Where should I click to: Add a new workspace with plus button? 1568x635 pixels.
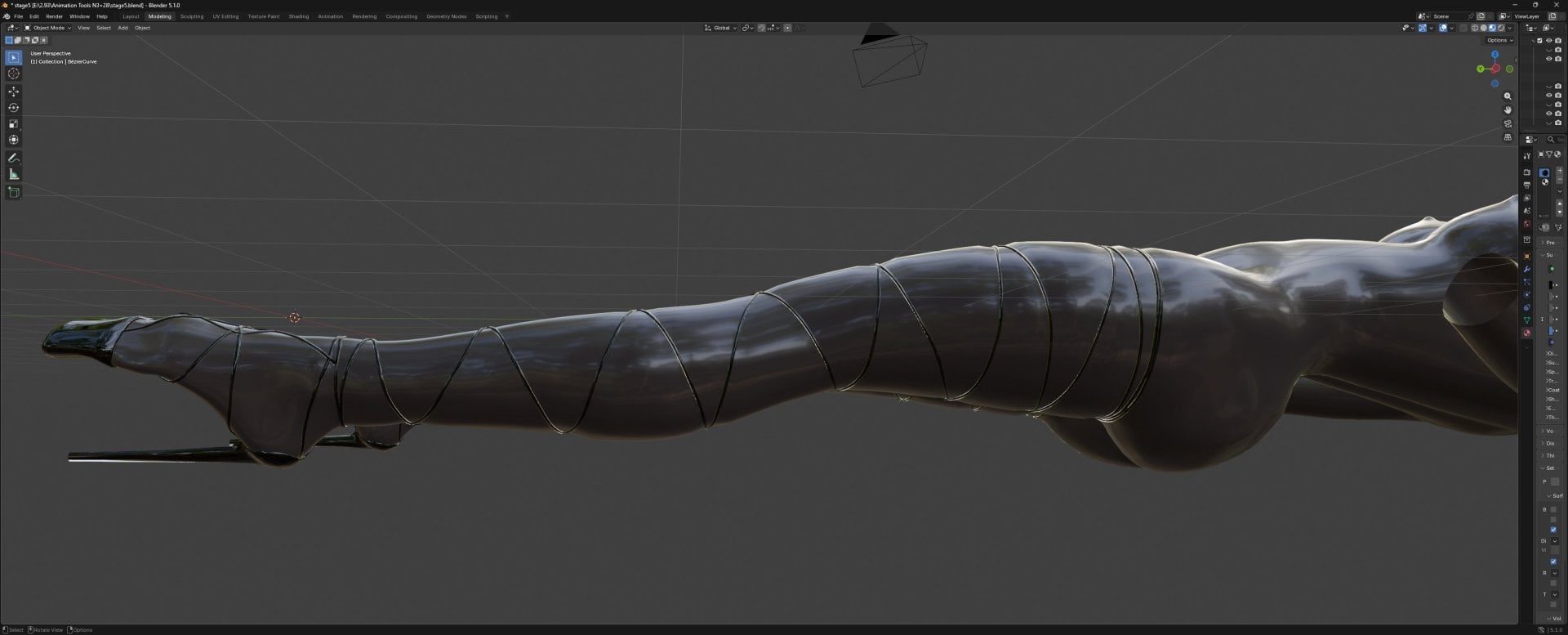(x=506, y=16)
